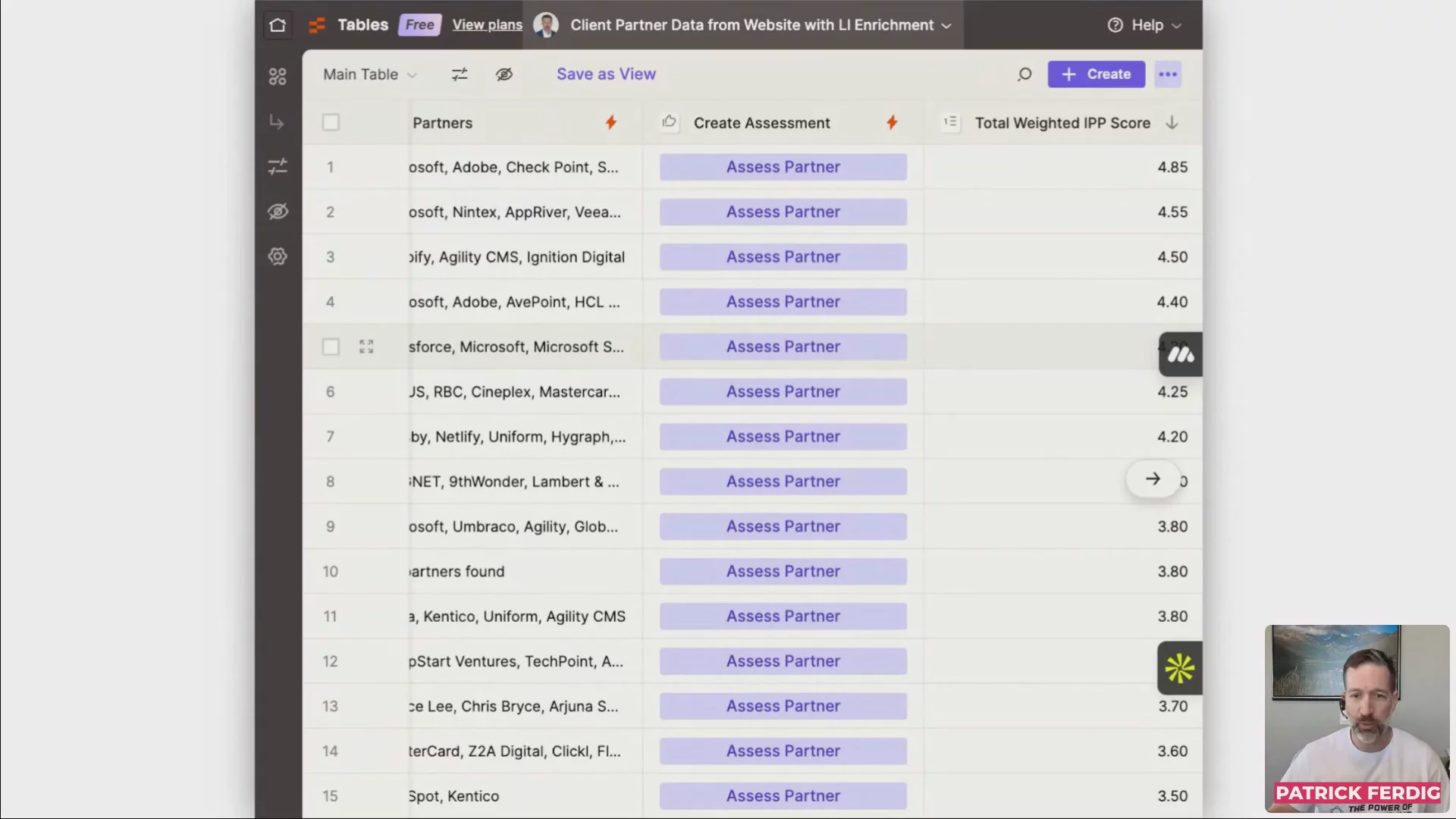Toggle hidden fields eye icon in toolbar
1456x819 pixels.
(x=504, y=74)
